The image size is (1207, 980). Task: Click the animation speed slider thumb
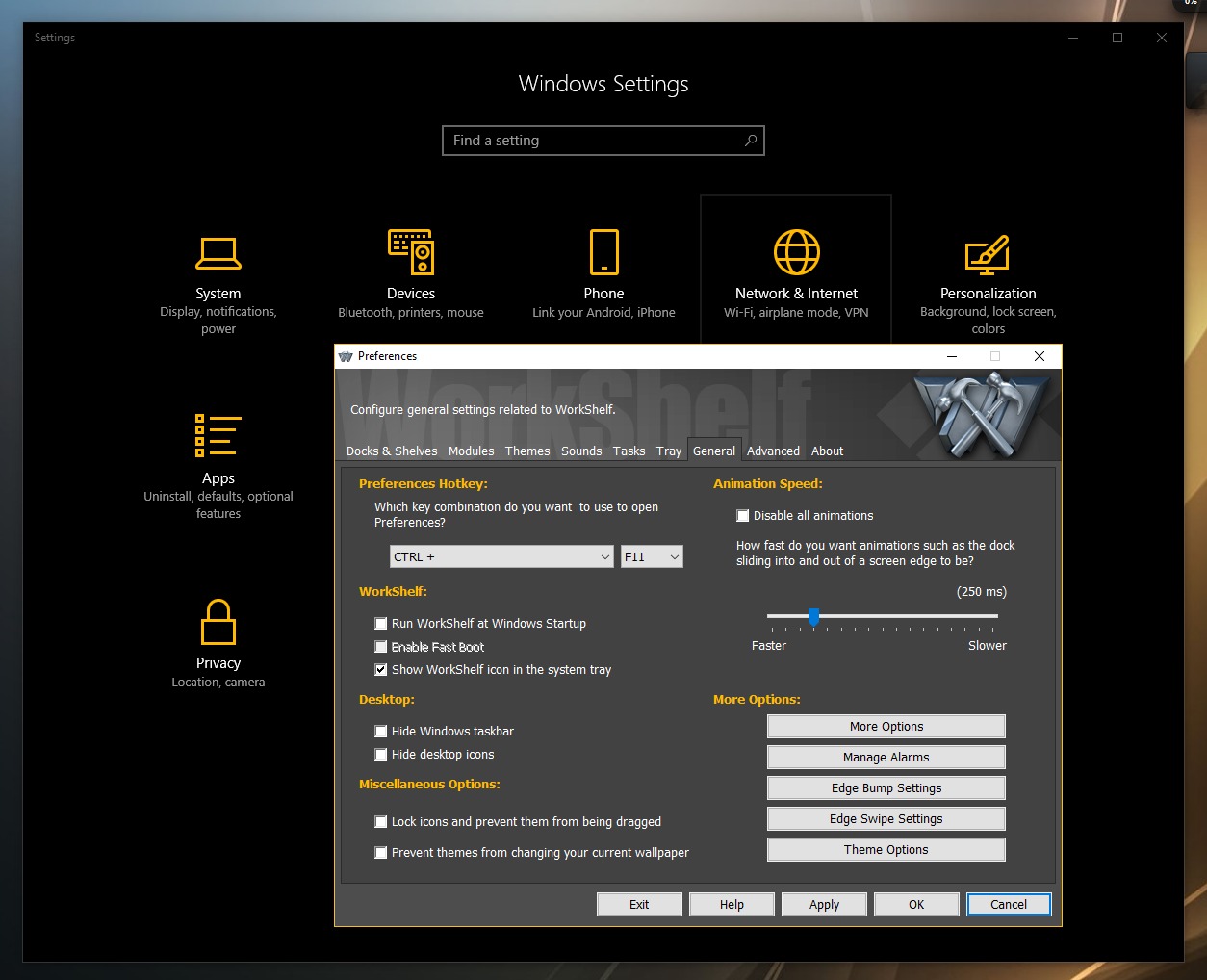coord(814,617)
